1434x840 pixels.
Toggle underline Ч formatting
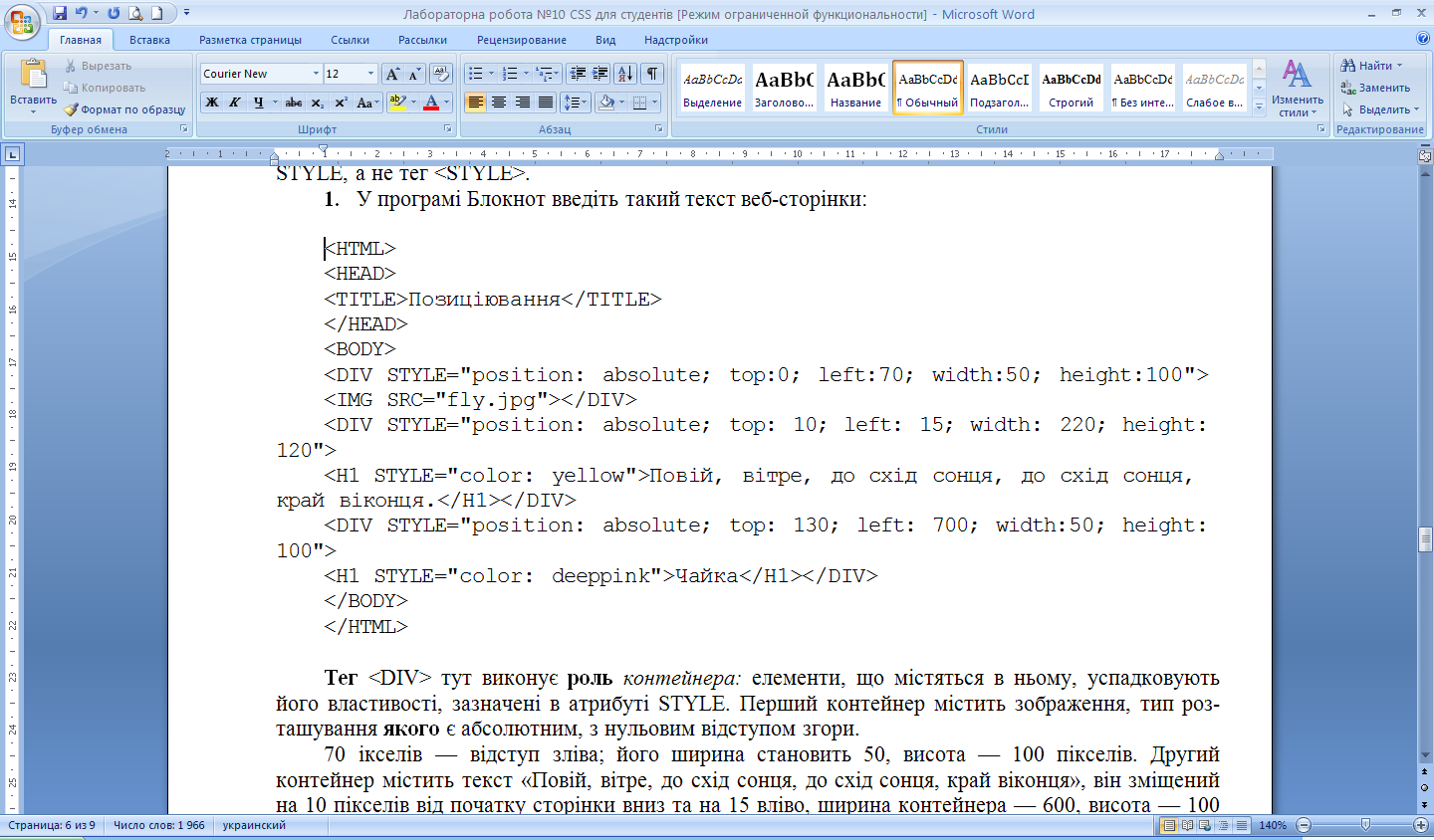tap(259, 103)
